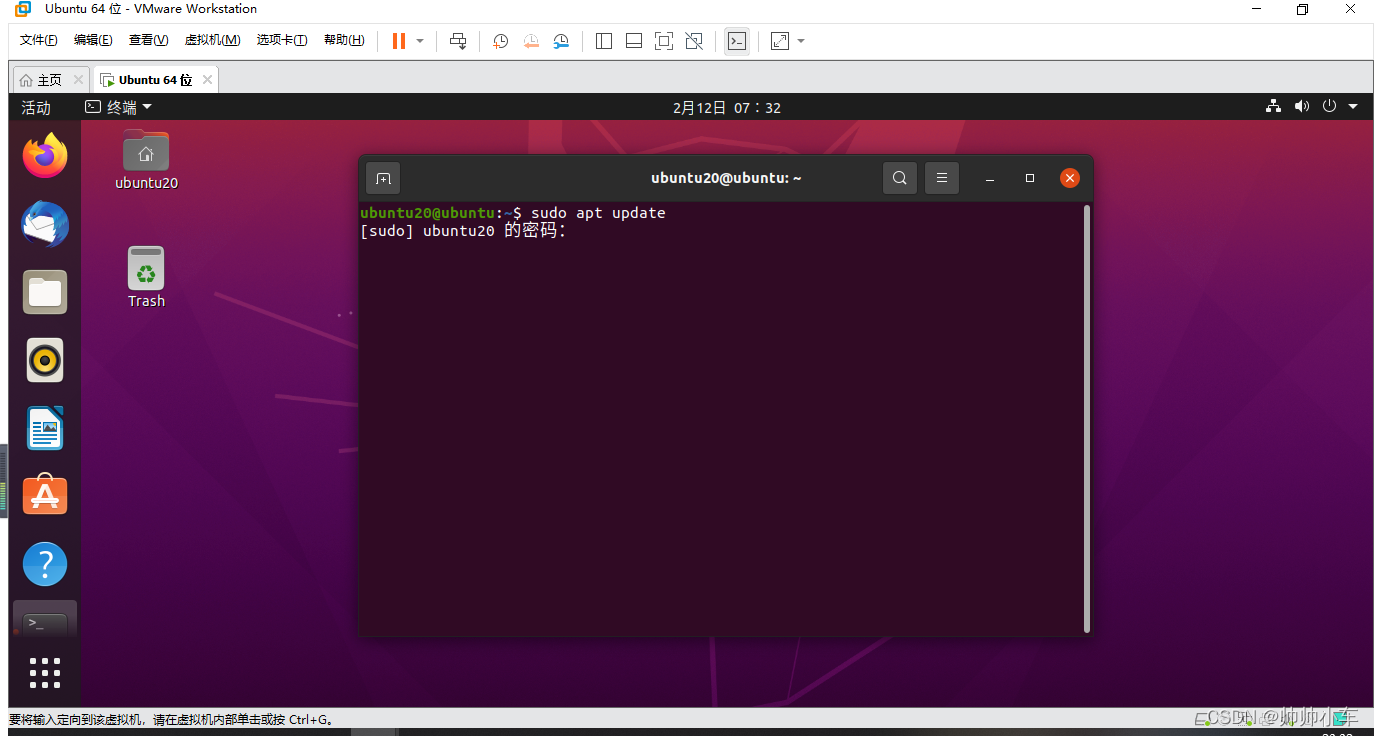
Task: Toggle the console view button in the toolbar
Action: [737, 41]
